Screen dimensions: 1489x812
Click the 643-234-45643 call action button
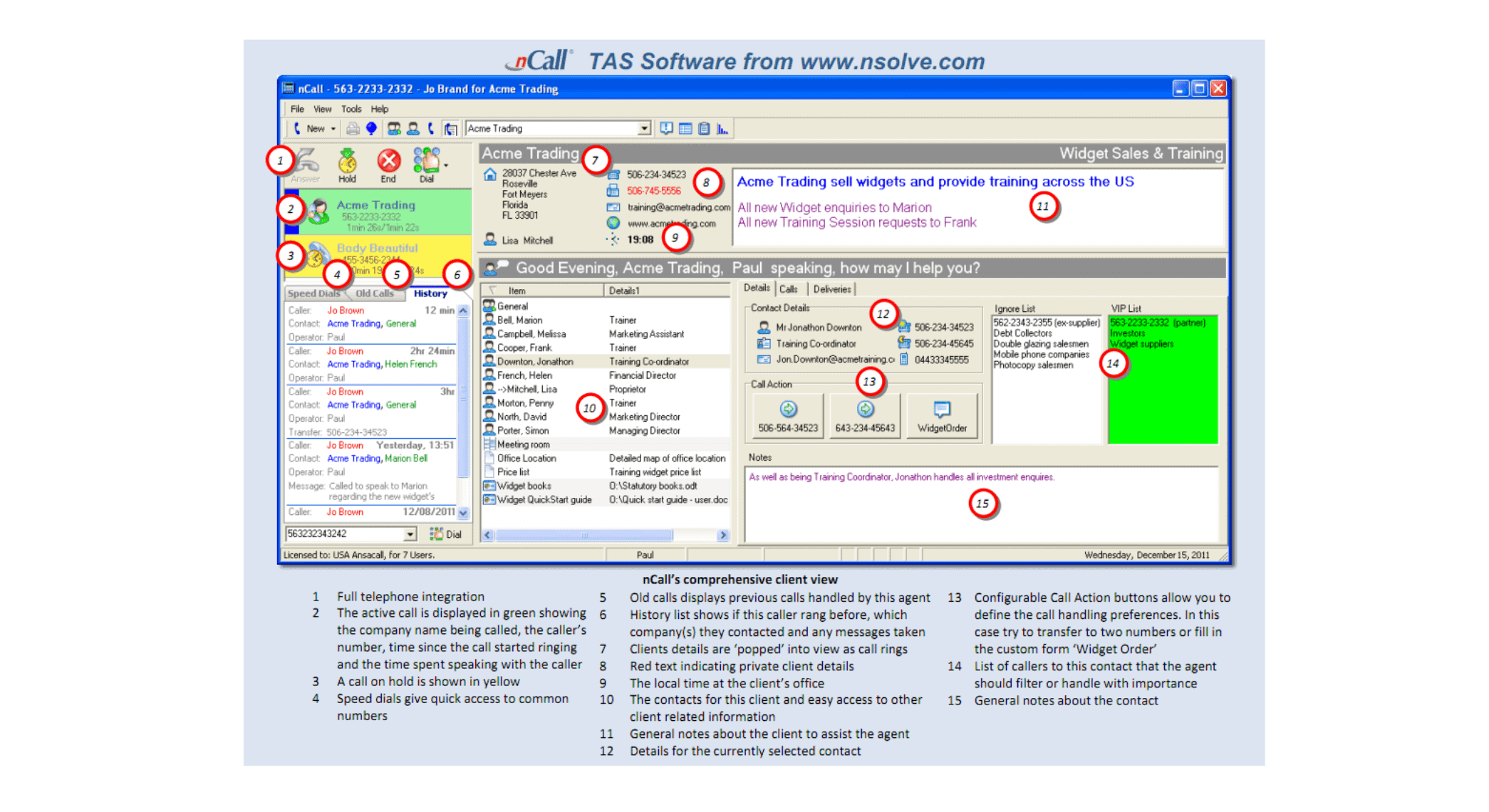tap(865, 415)
